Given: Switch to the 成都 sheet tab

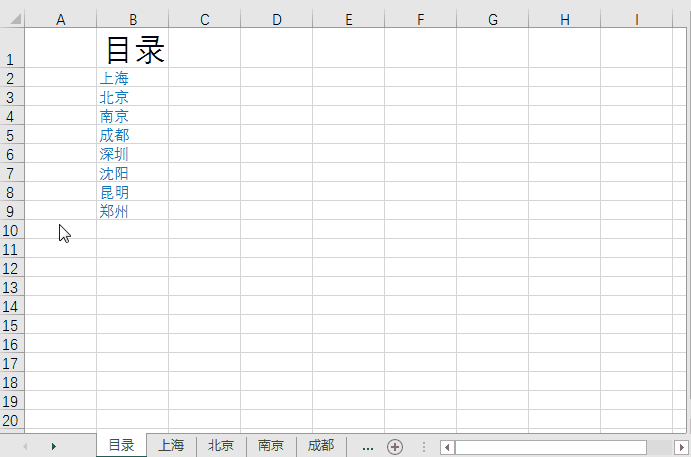Looking at the screenshot, I should 321,446.
